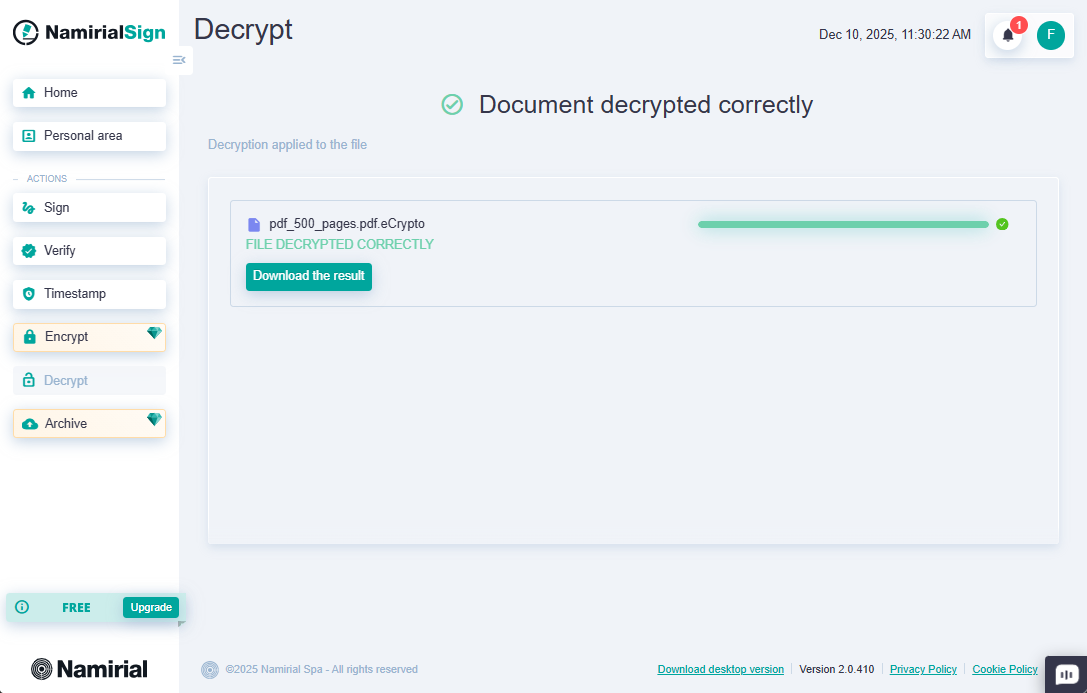The height and width of the screenshot is (693, 1087).
Task: Open the Timestamp action
Action: (x=89, y=294)
